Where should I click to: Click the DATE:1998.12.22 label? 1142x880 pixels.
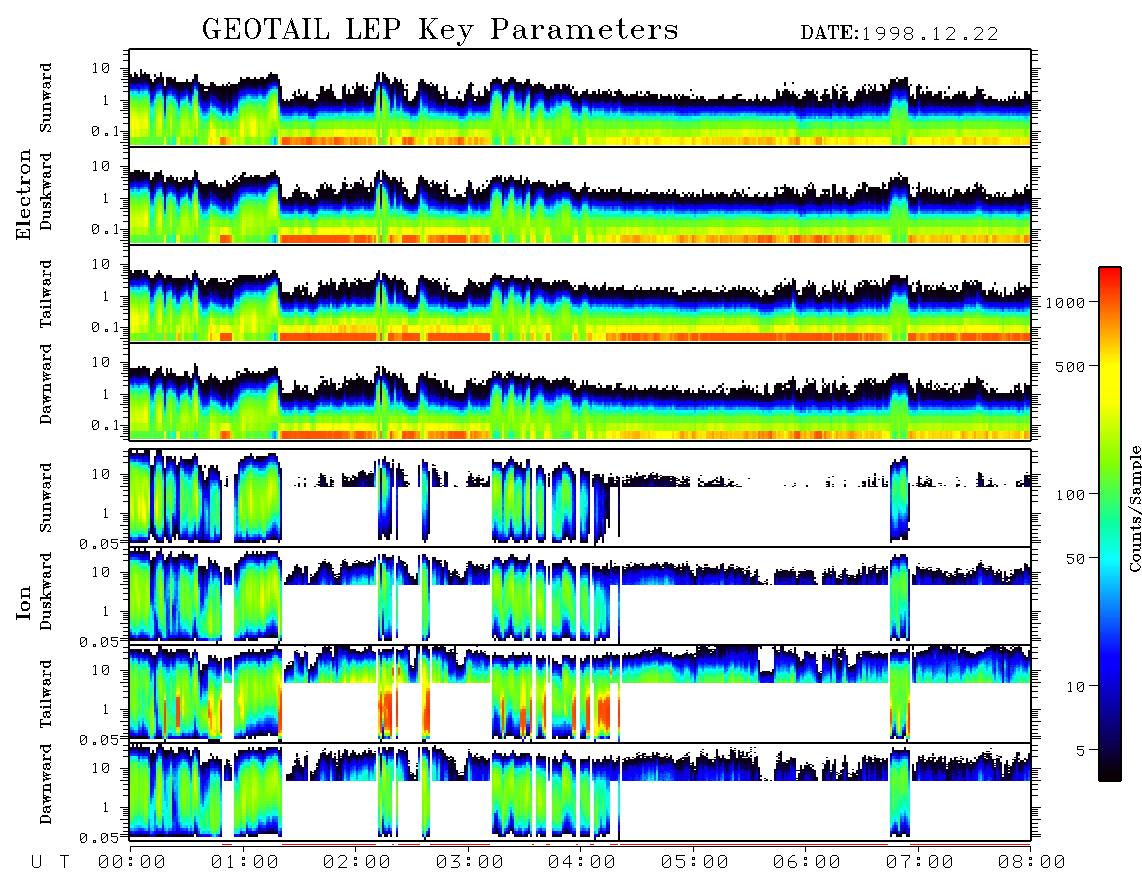tap(899, 34)
